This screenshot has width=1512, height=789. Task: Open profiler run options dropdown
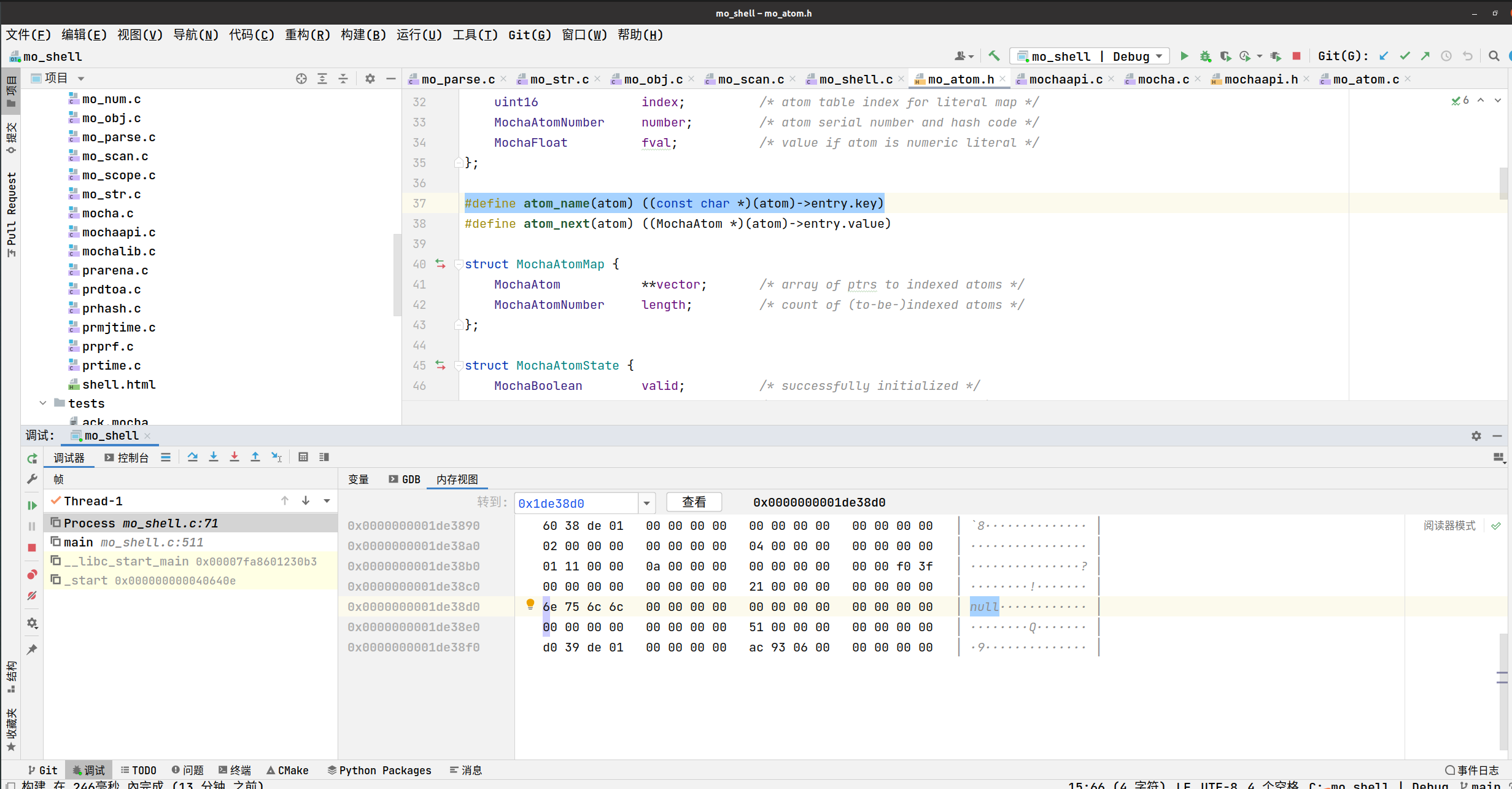pos(1260,56)
